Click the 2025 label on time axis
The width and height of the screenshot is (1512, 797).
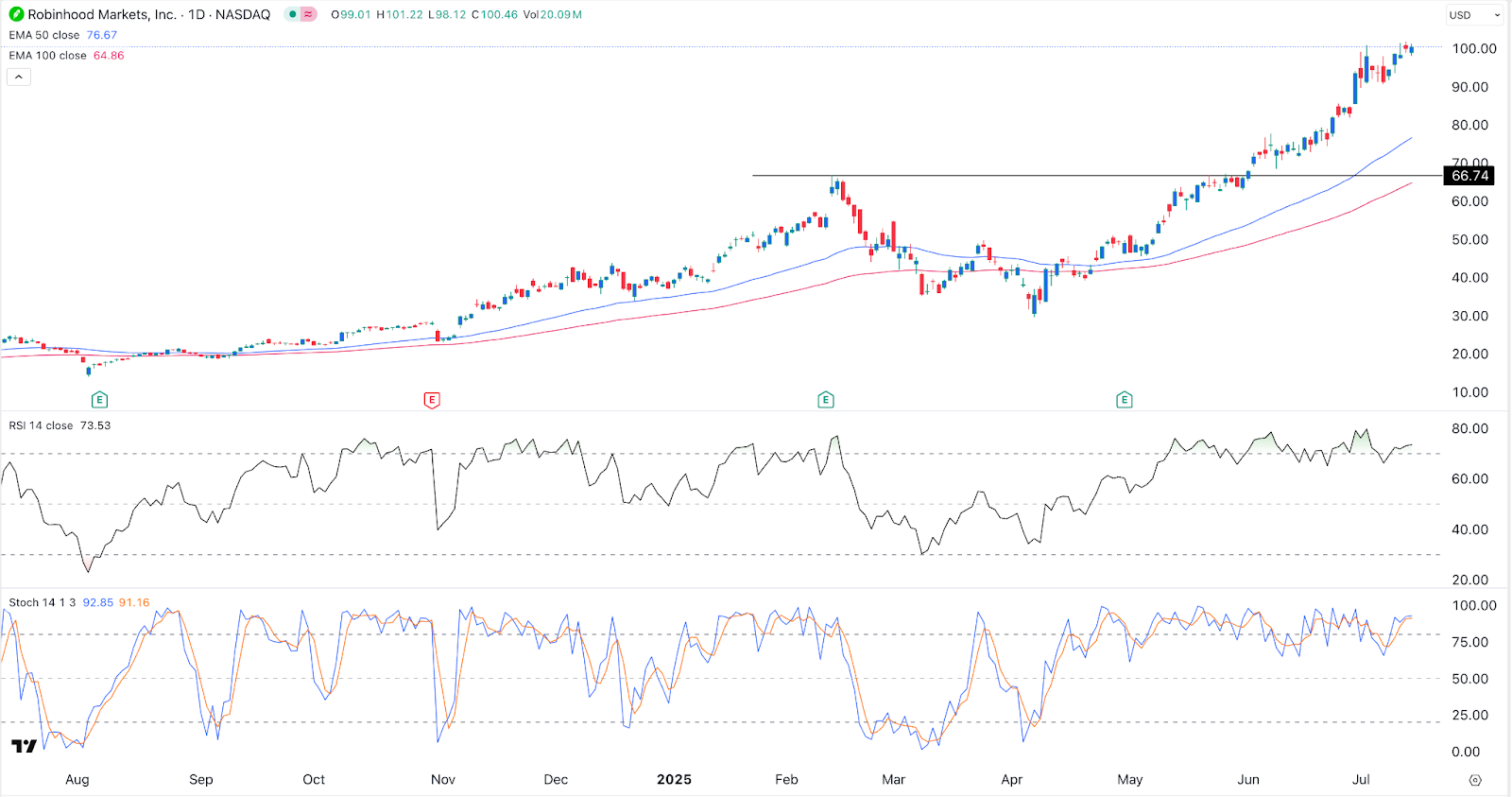[x=675, y=779]
